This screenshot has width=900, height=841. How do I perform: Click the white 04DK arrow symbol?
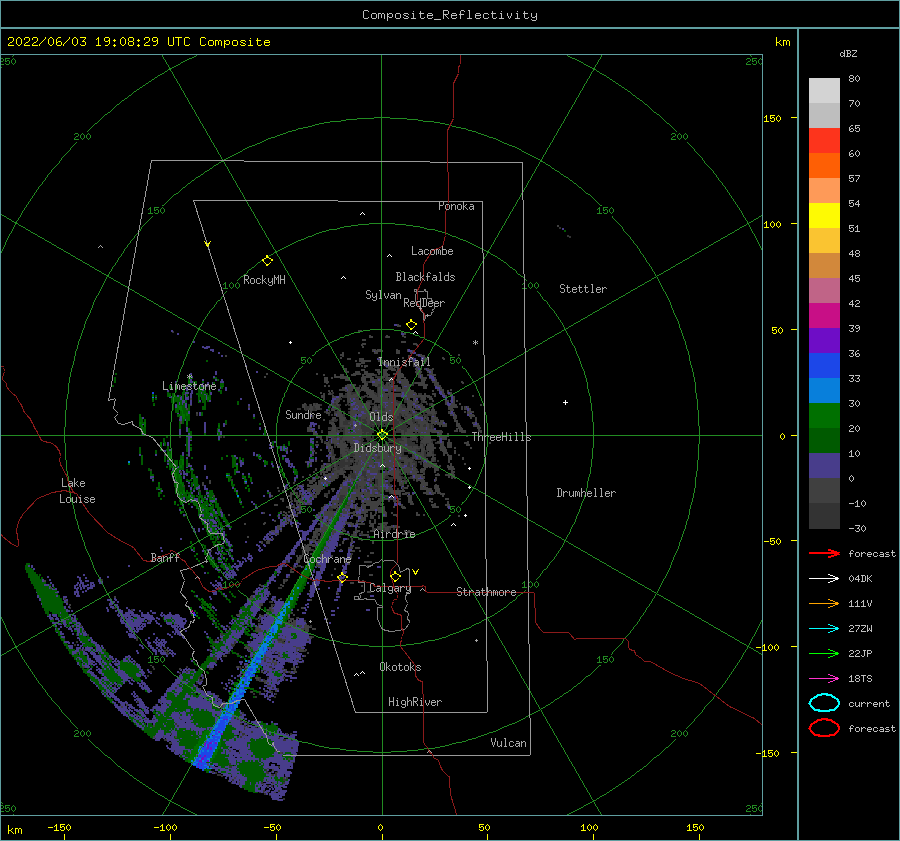click(x=824, y=578)
